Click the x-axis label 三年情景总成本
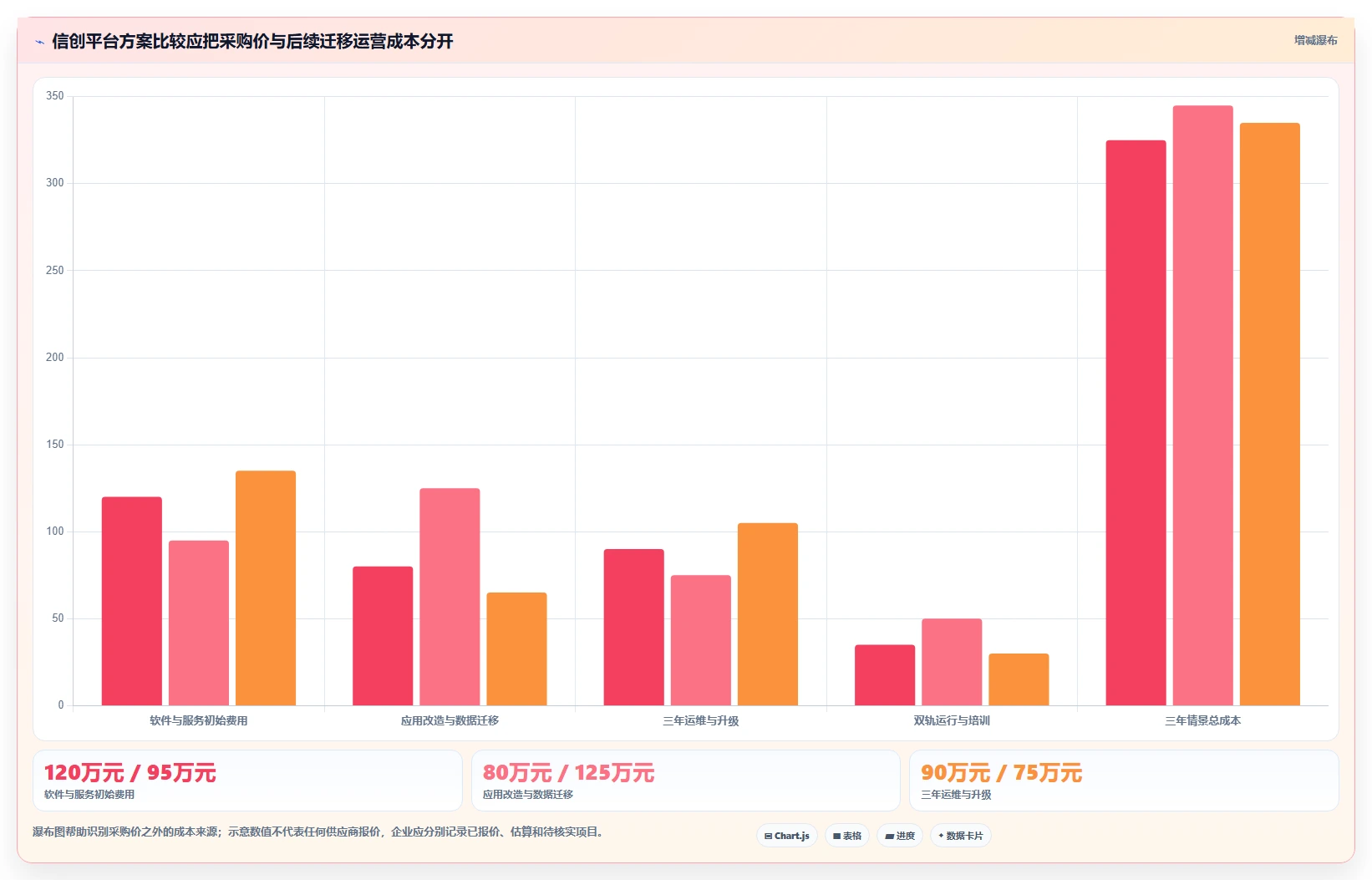The height and width of the screenshot is (880, 1372). click(x=1203, y=720)
